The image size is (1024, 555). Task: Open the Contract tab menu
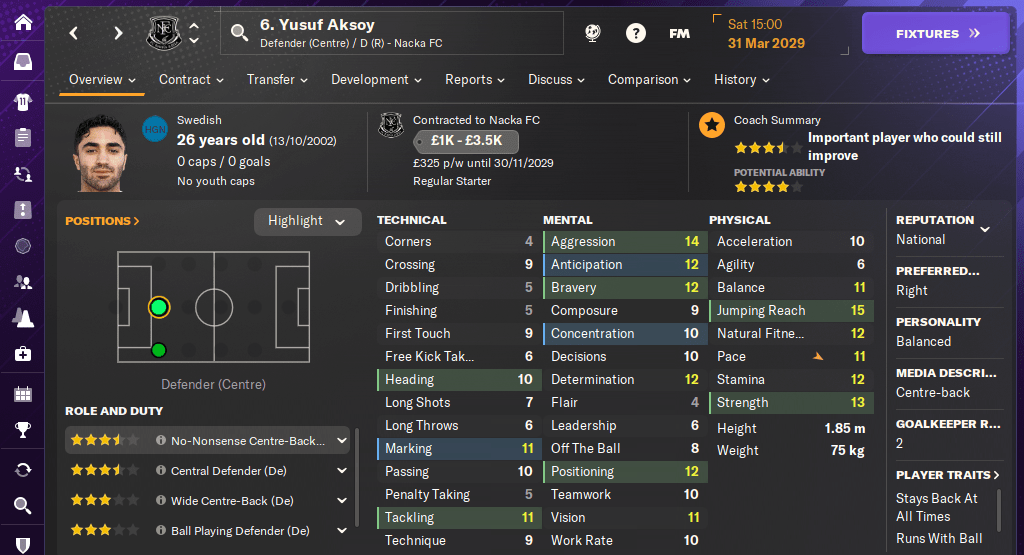pyautogui.click(x=191, y=80)
